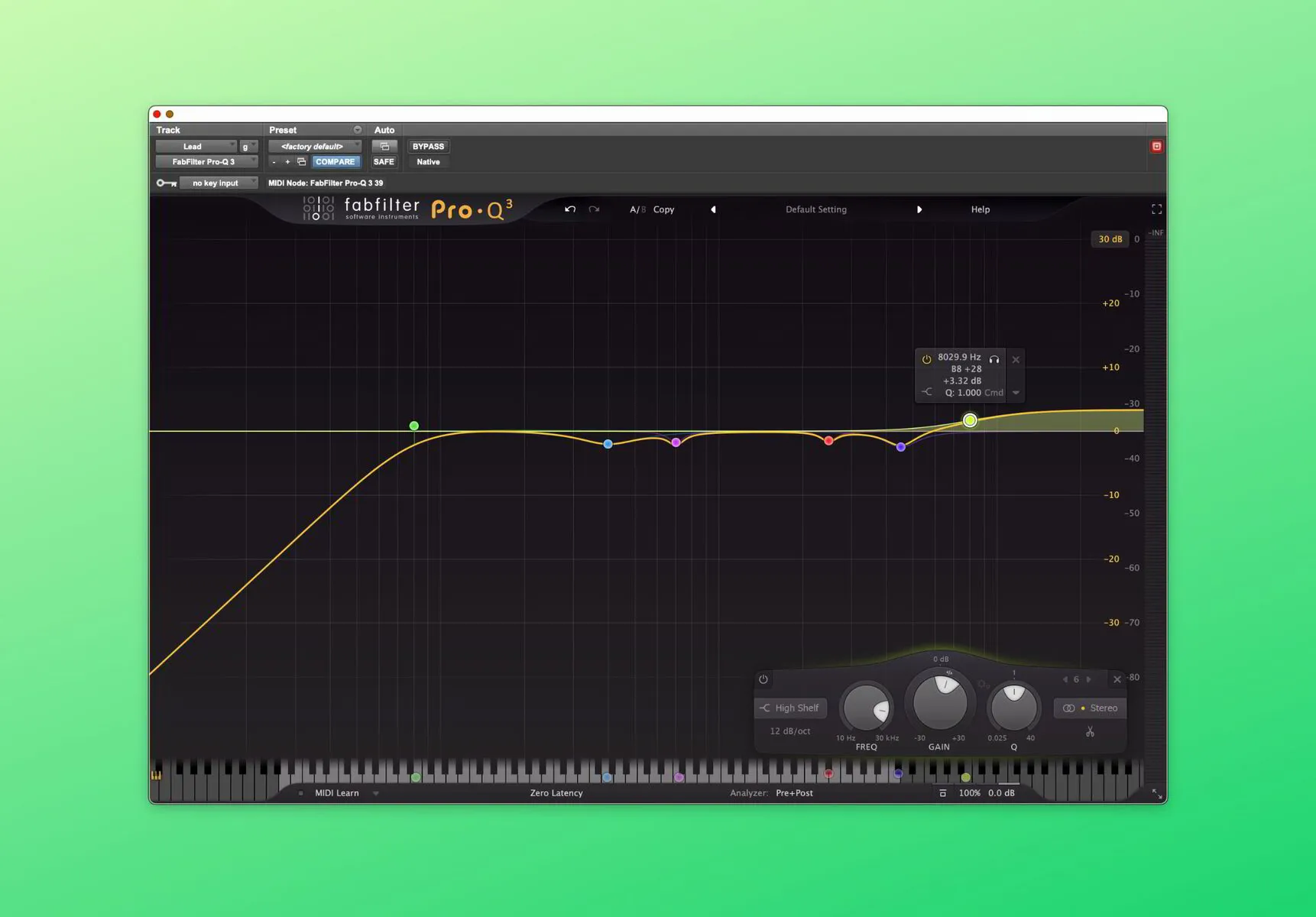Select the blue band node
The image size is (1316, 917).
(x=608, y=444)
